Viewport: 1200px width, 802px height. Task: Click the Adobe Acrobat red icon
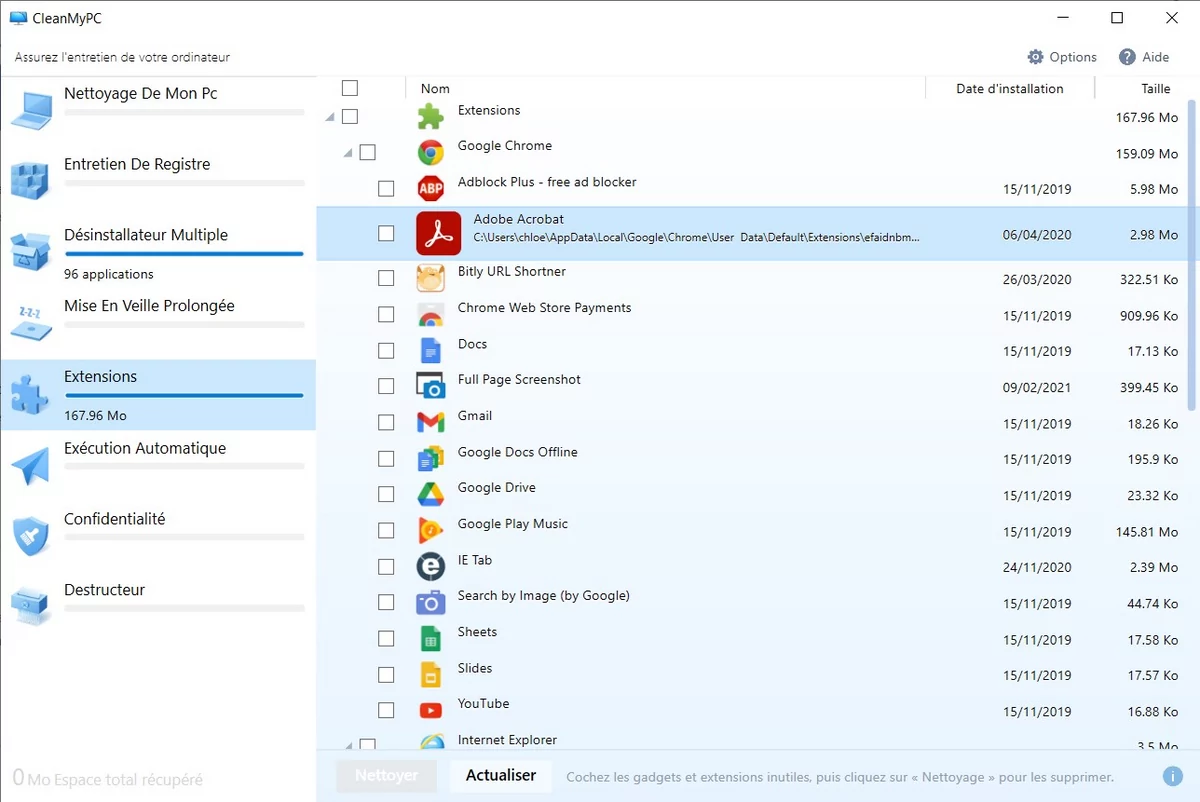click(x=438, y=234)
